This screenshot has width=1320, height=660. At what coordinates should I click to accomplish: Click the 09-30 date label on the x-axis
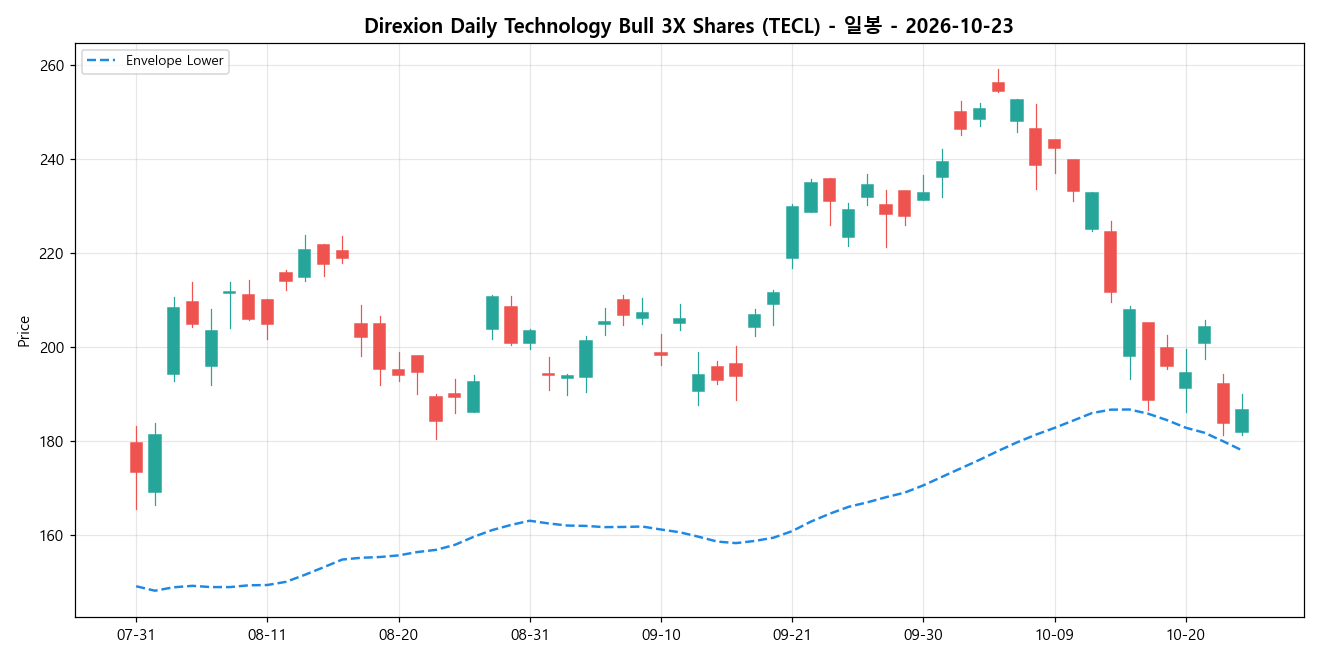pyautogui.click(x=923, y=635)
